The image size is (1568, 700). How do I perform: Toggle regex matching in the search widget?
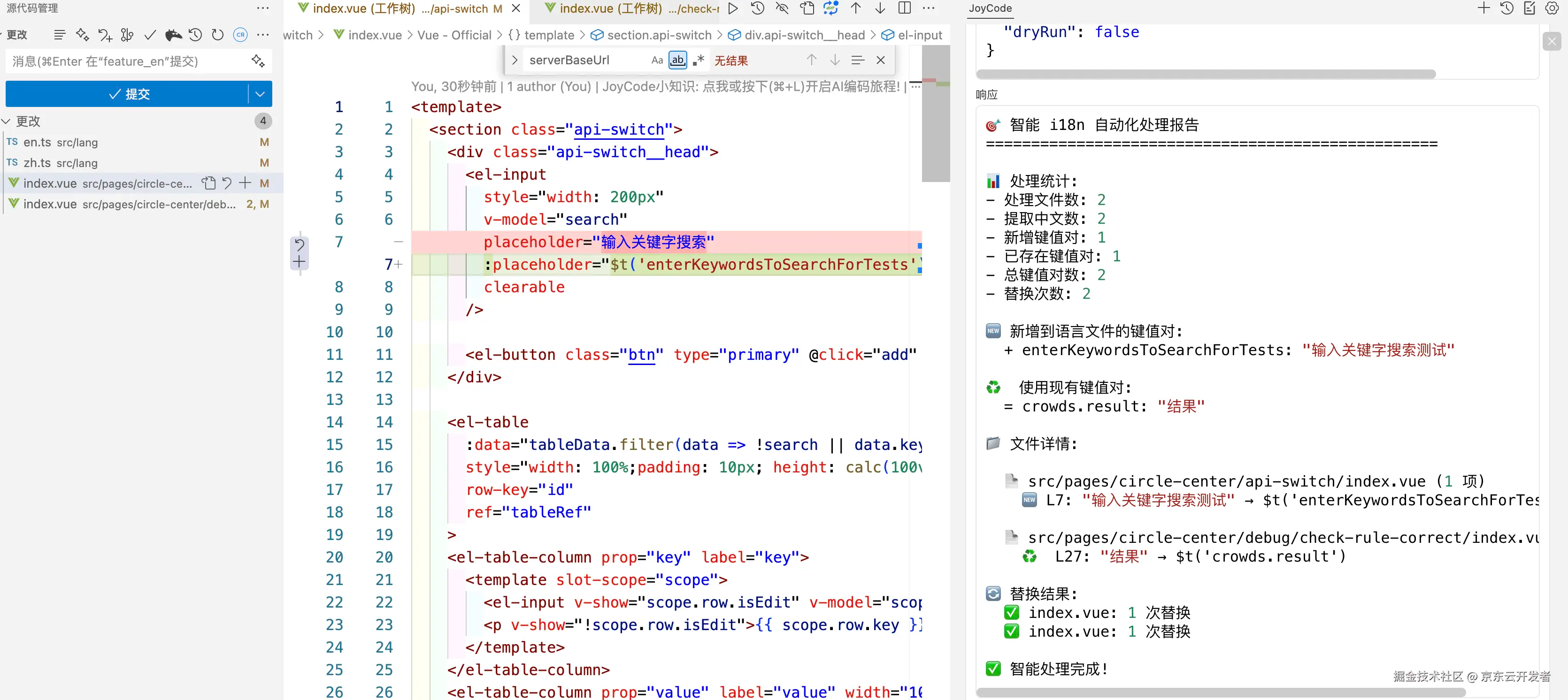(x=698, y=60)
